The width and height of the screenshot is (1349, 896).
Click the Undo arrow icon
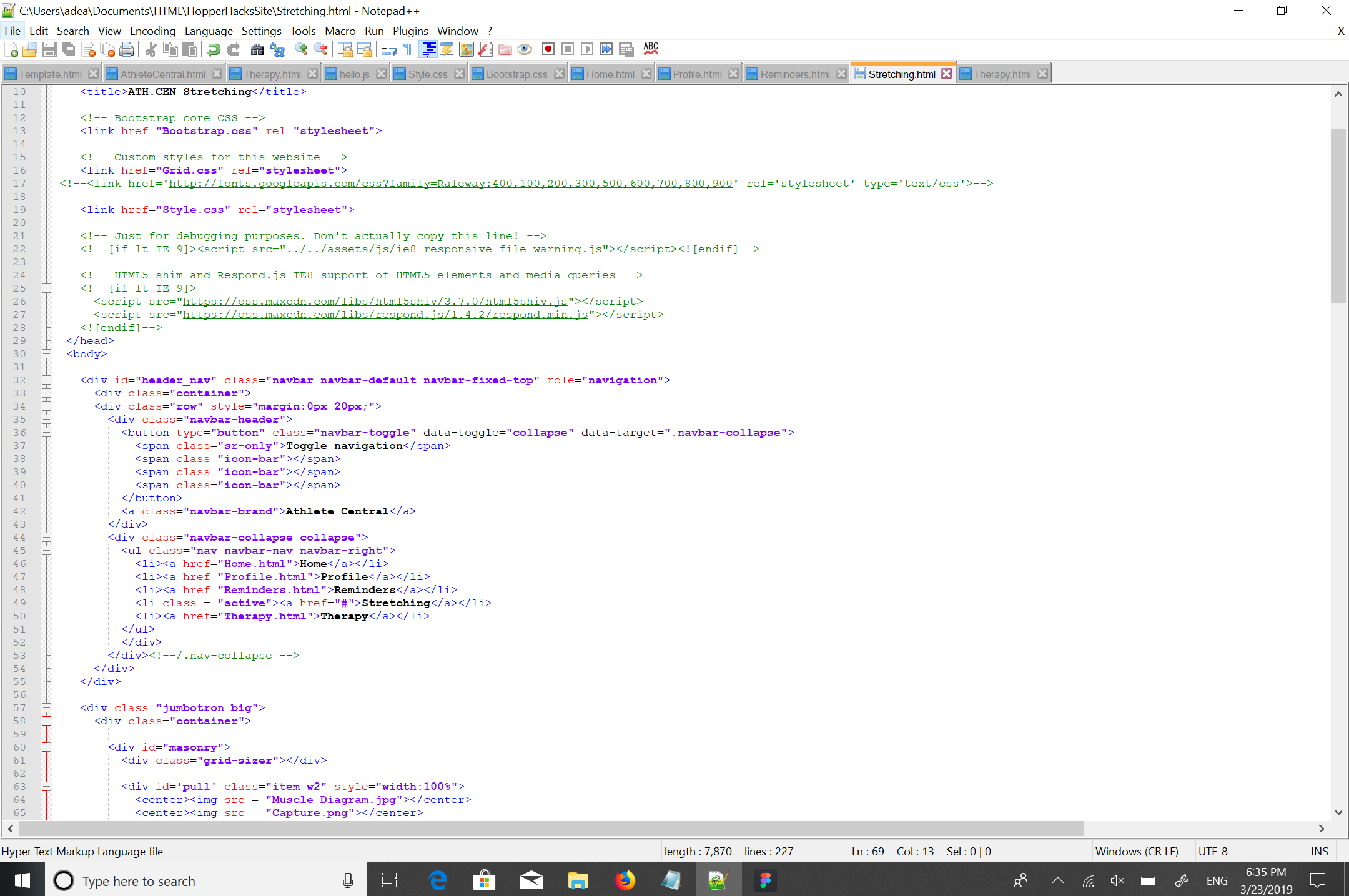[x=214, y=49]
